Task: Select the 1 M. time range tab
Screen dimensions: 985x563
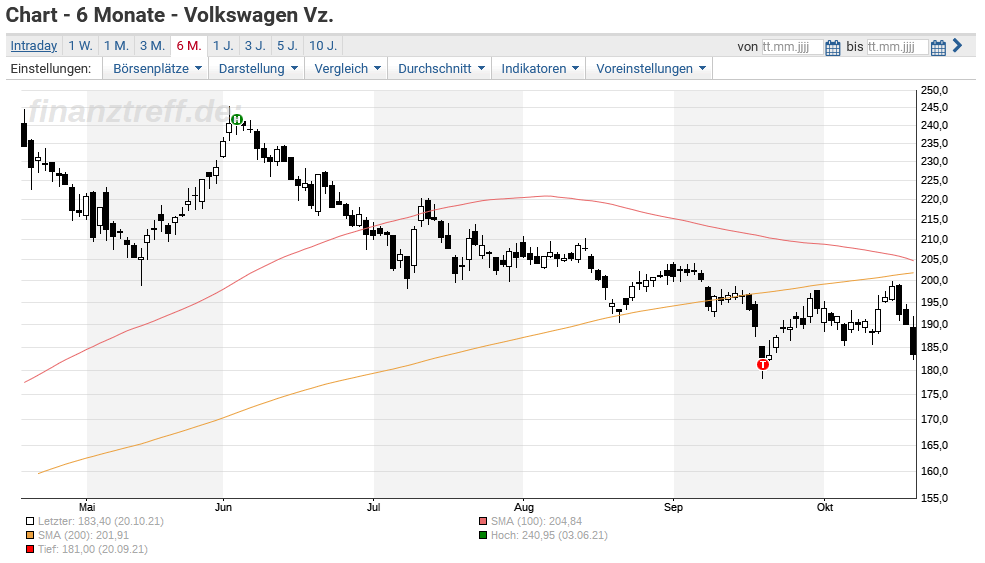Action: pyautogui.click(x=116, y=46)
